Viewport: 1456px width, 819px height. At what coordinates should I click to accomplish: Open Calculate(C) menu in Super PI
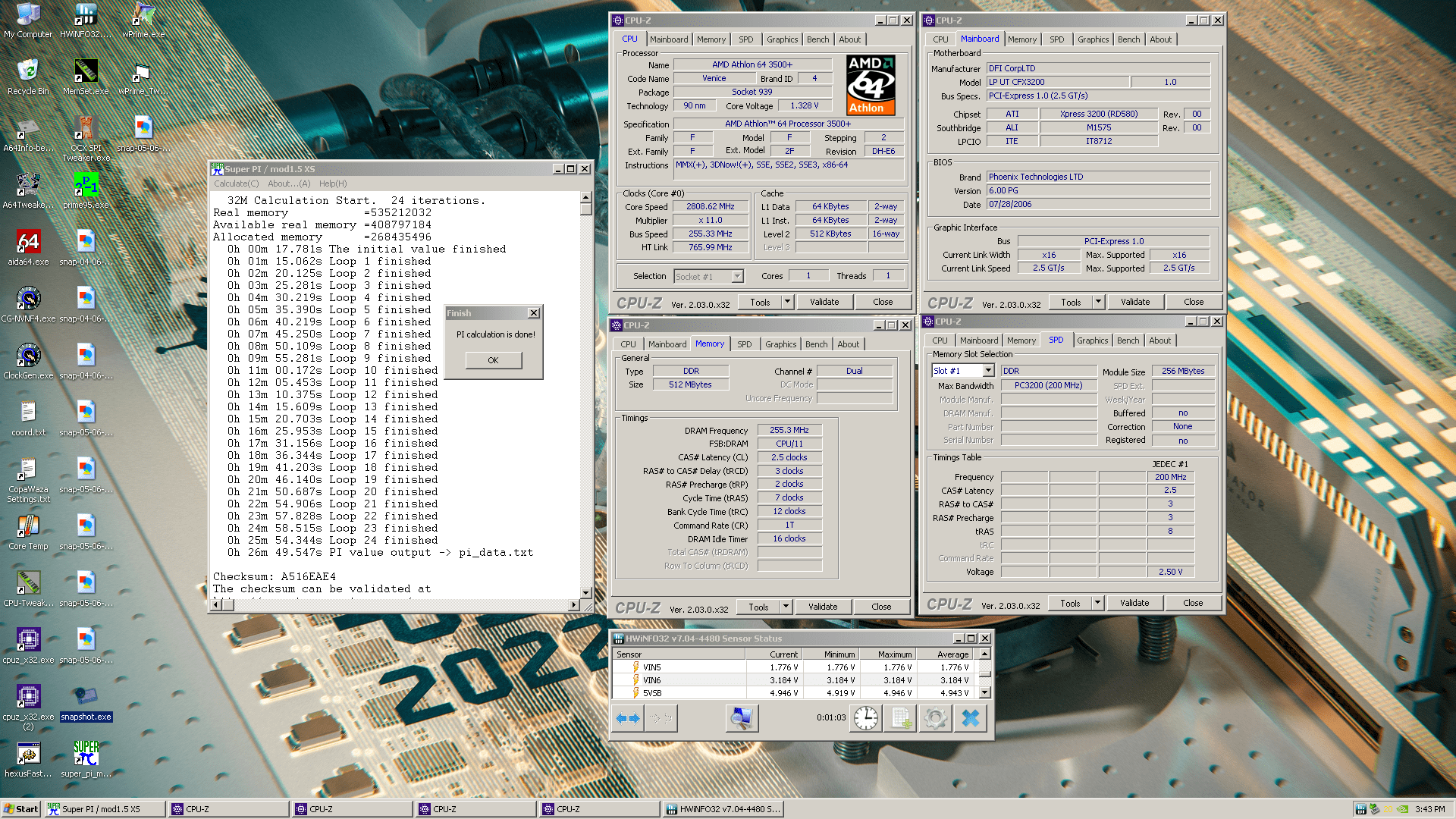tap(236, 184)
